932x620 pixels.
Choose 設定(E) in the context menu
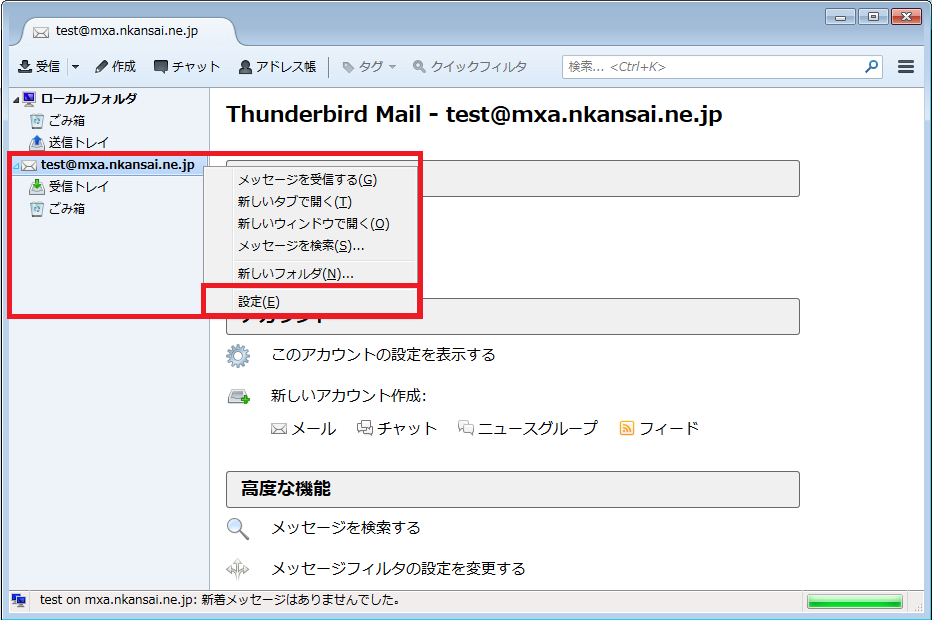[309, 301]
